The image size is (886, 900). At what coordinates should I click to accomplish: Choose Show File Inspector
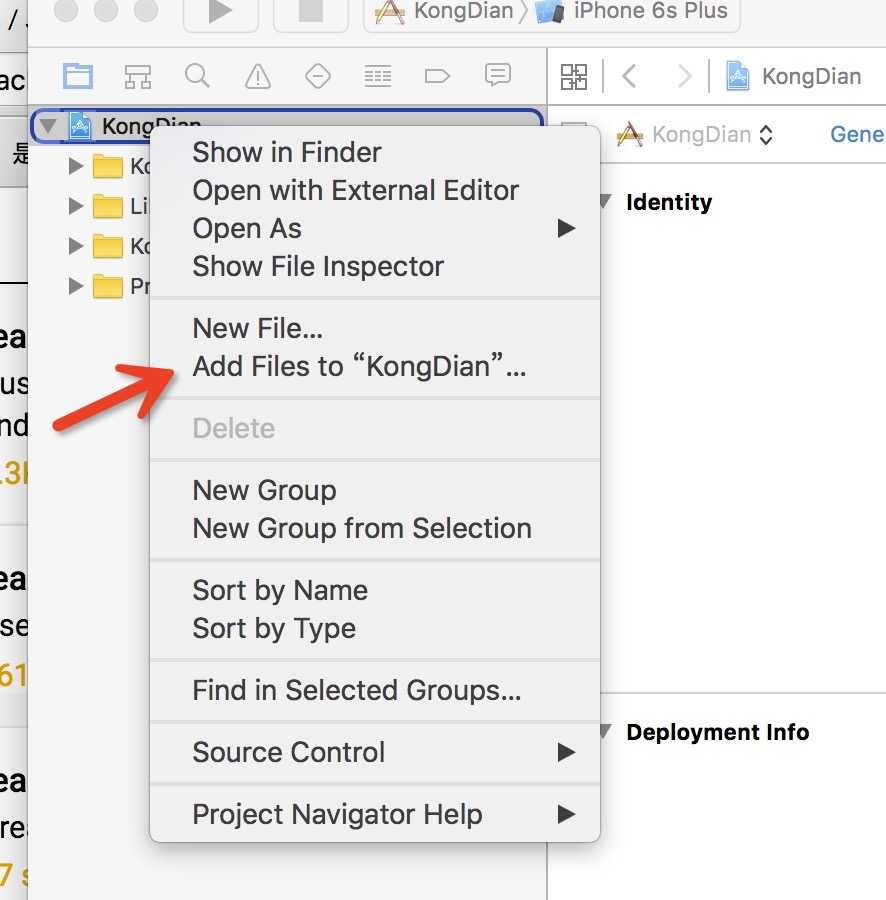coord(375,266)
